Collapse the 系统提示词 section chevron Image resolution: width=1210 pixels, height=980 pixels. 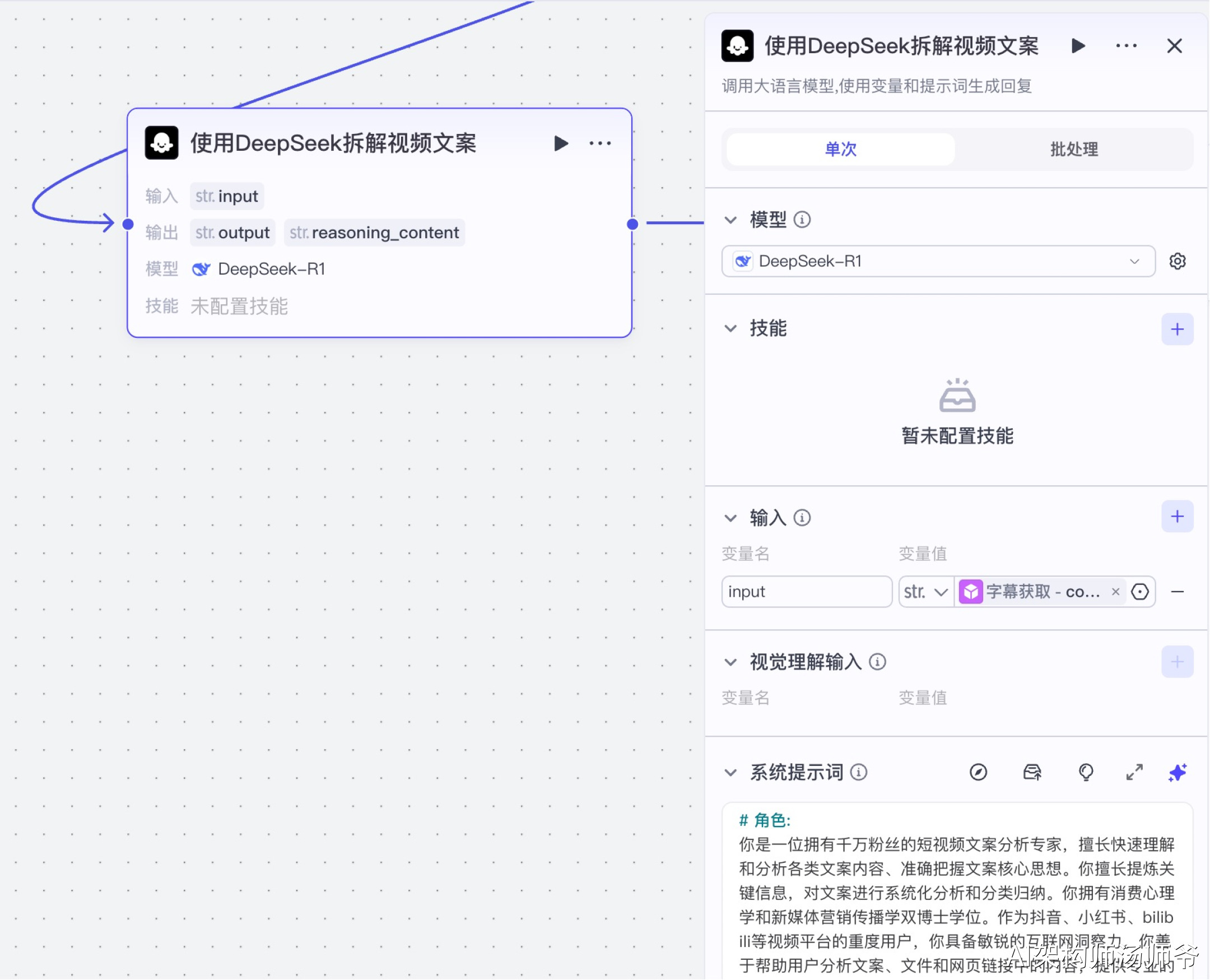731,772
